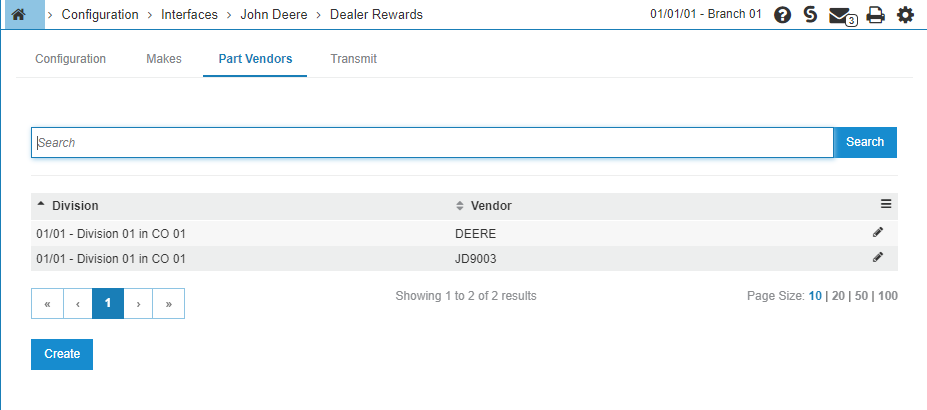Open the table column menu icon
927x410 pixels.
click(885, 204)
